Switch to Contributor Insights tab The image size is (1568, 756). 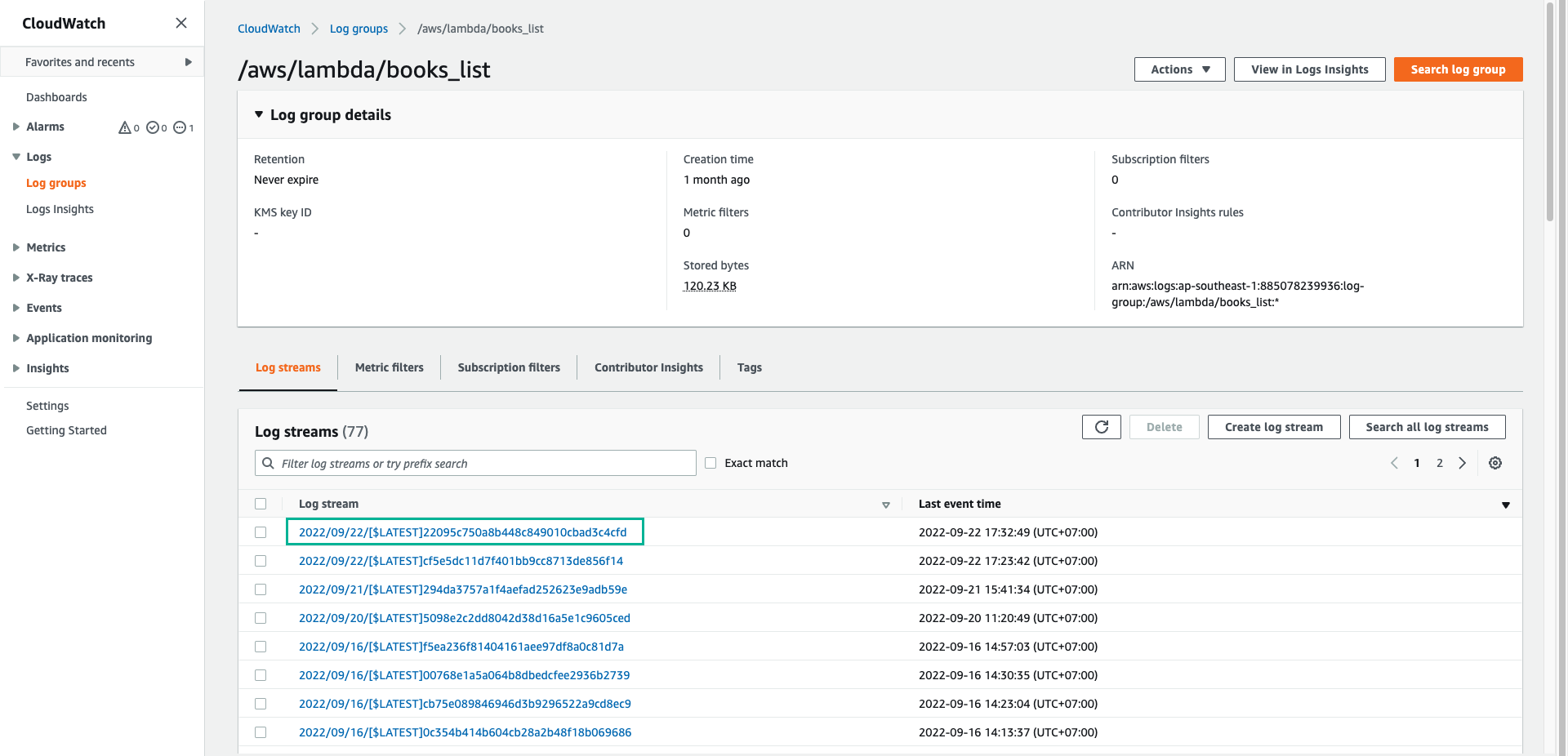648,367
